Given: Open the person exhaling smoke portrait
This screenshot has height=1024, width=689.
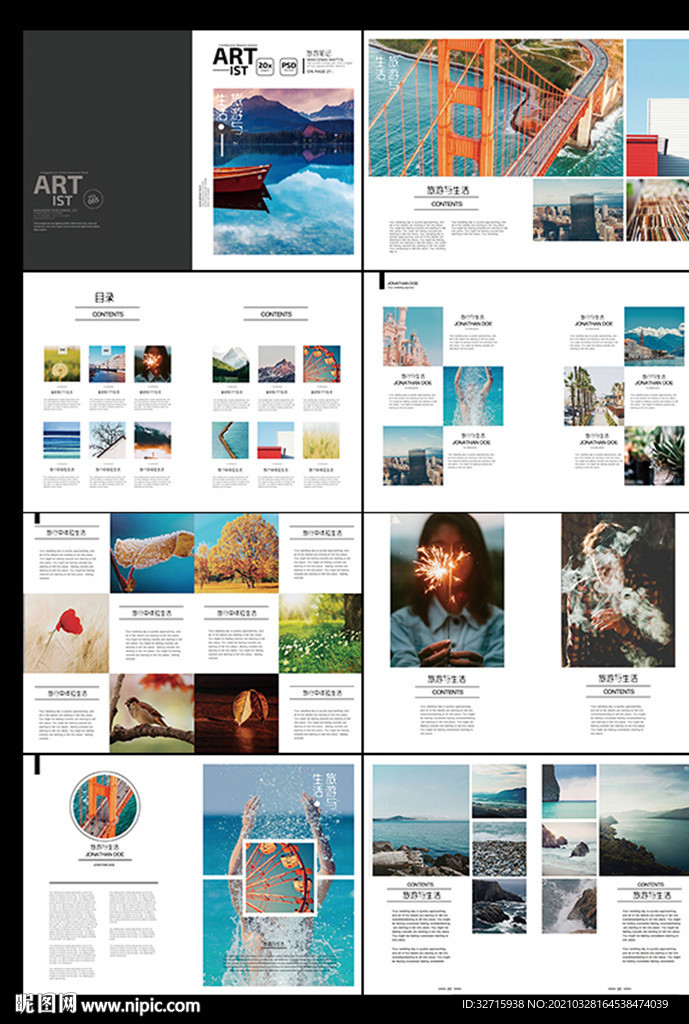Looking at the screenshot, I should (618, 590).
